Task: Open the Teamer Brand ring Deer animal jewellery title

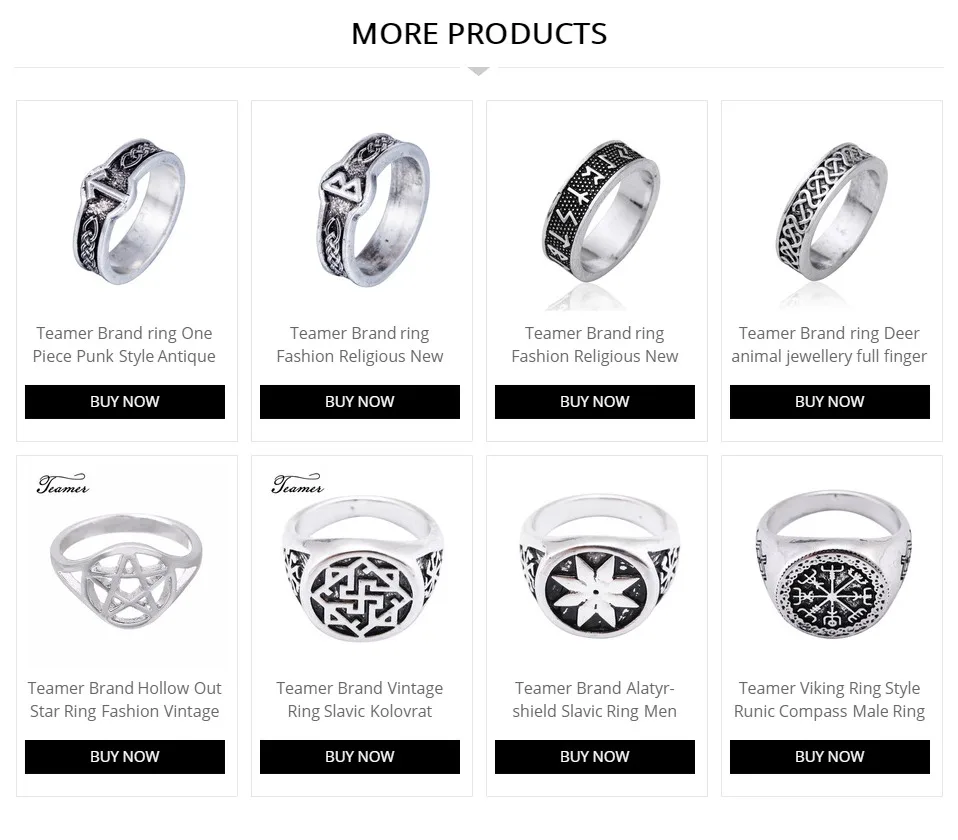Action: point(830,345)
